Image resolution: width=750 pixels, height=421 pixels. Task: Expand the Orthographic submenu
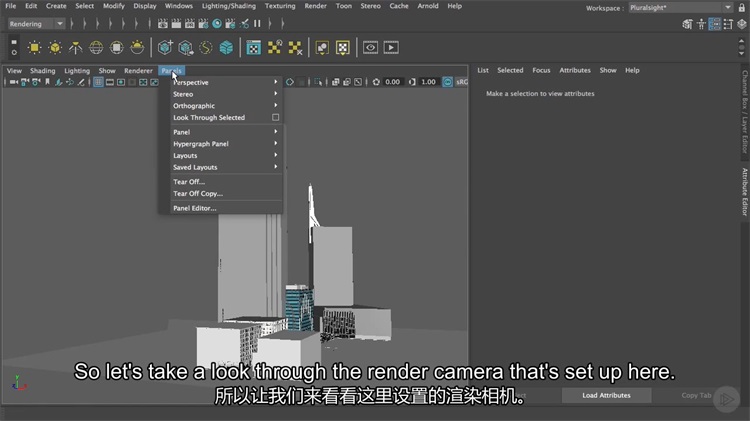tap(225, 106)
